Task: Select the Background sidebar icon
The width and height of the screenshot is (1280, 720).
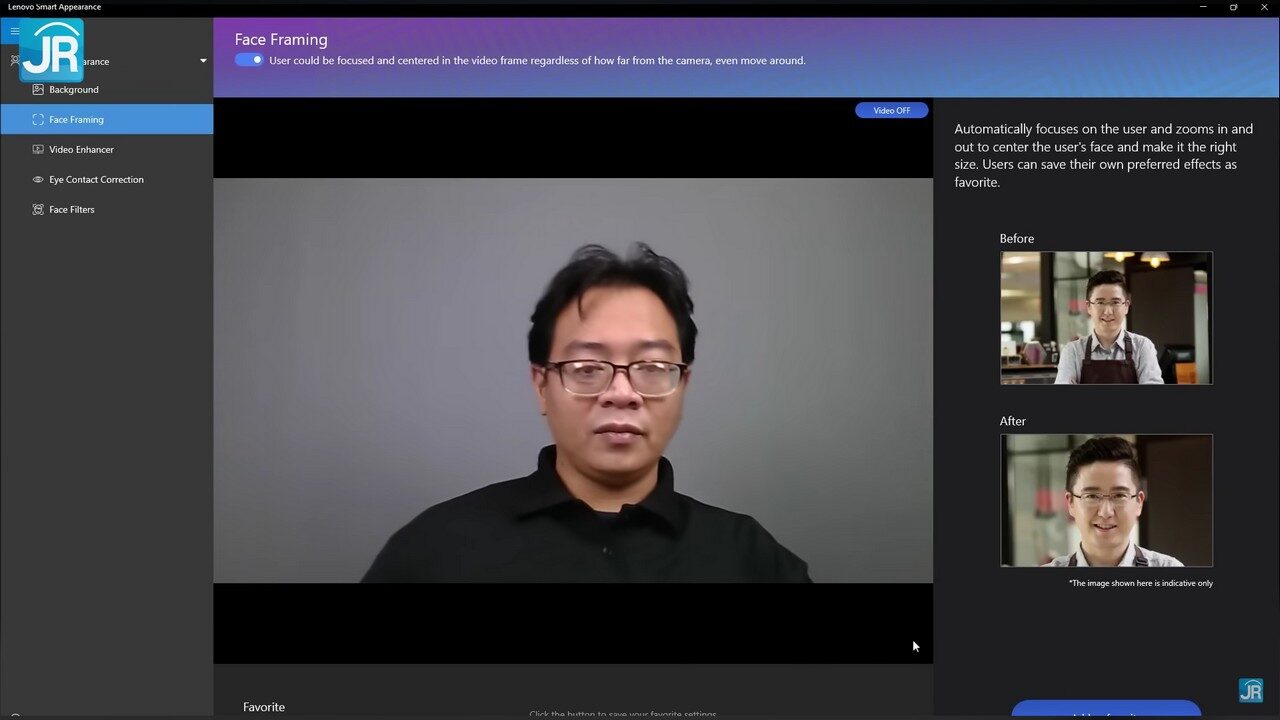Action: pyautogui.click(x=38, y=89)
